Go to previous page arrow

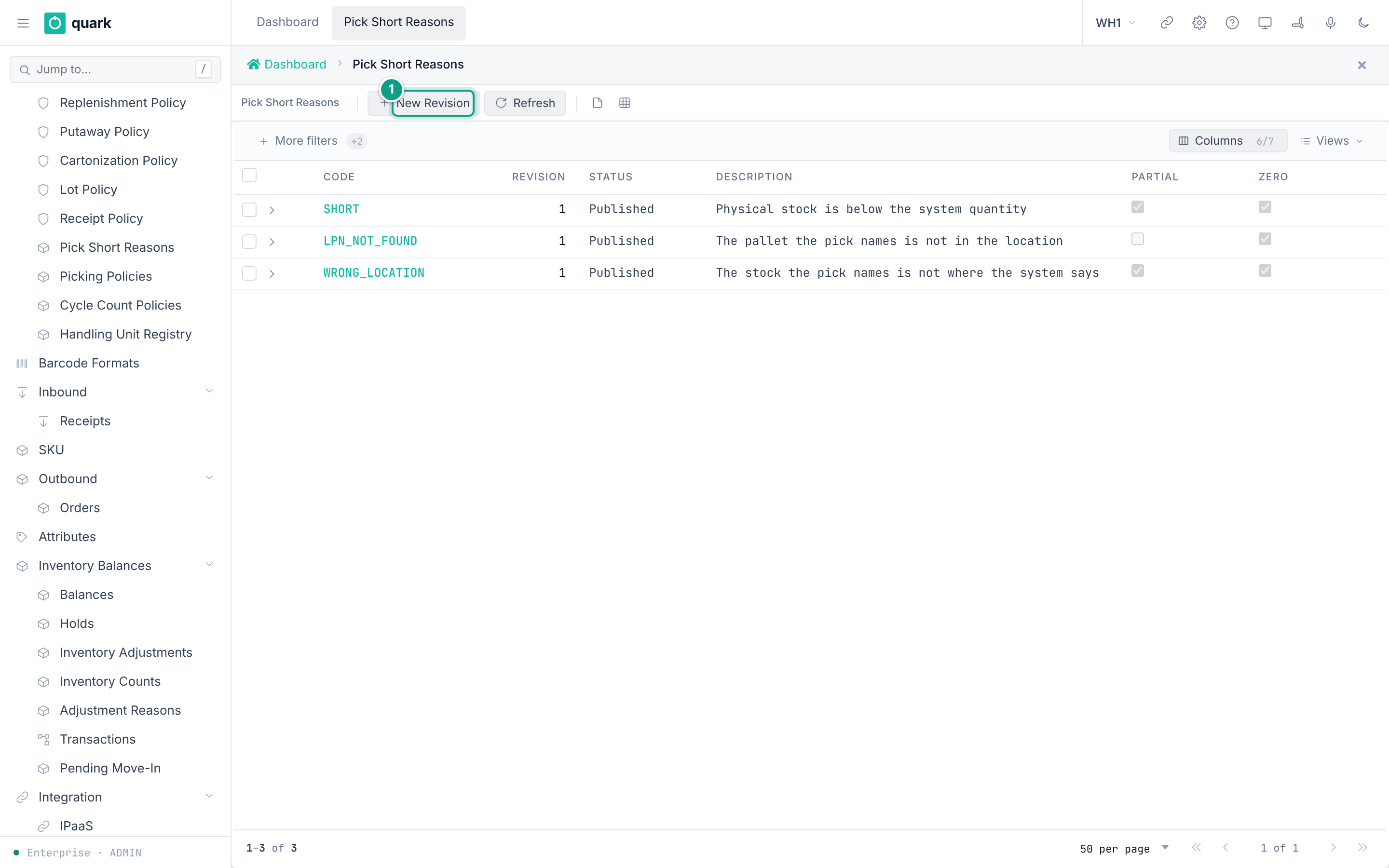[1225, 847]
